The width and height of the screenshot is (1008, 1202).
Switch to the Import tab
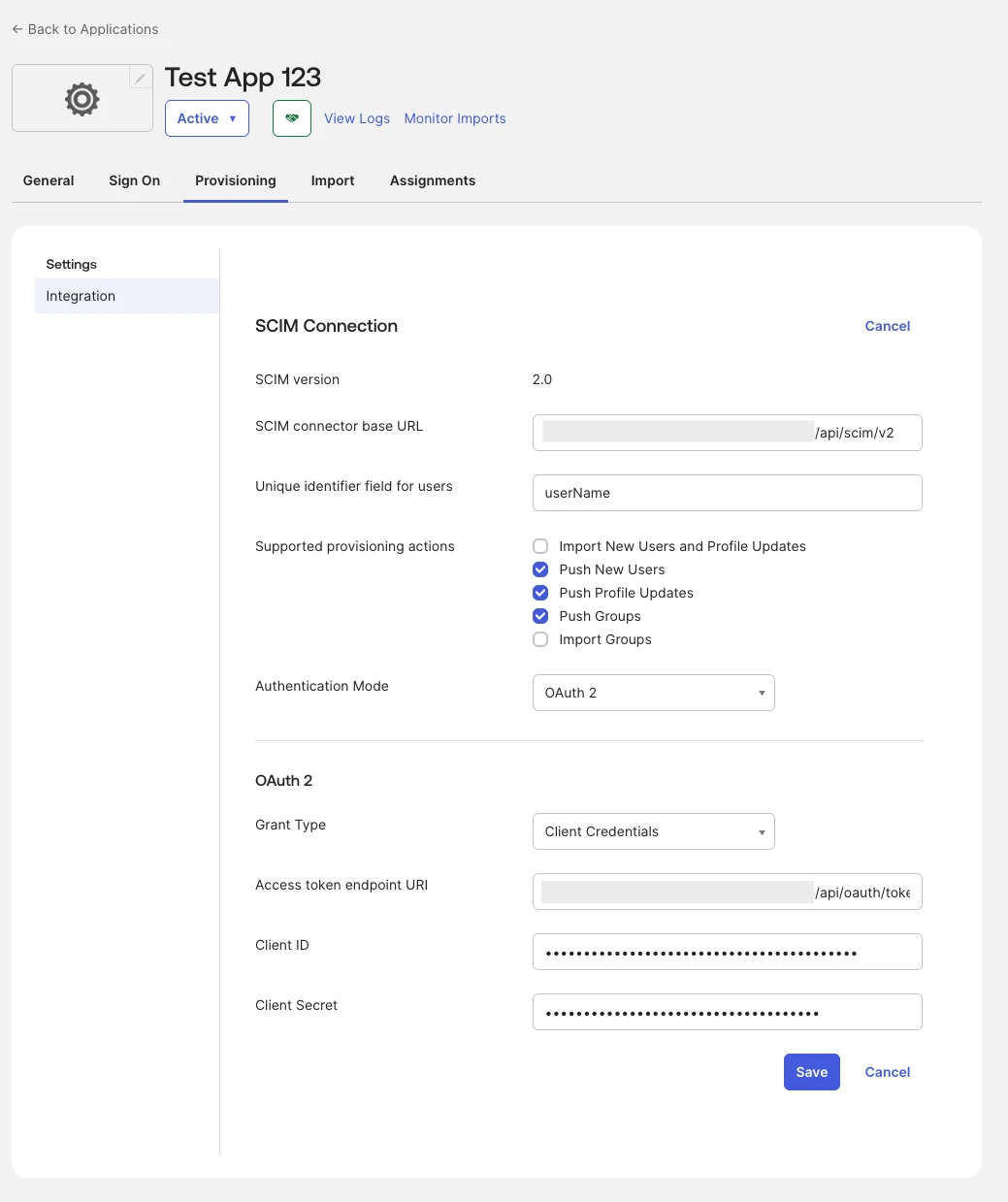point(333,180)
